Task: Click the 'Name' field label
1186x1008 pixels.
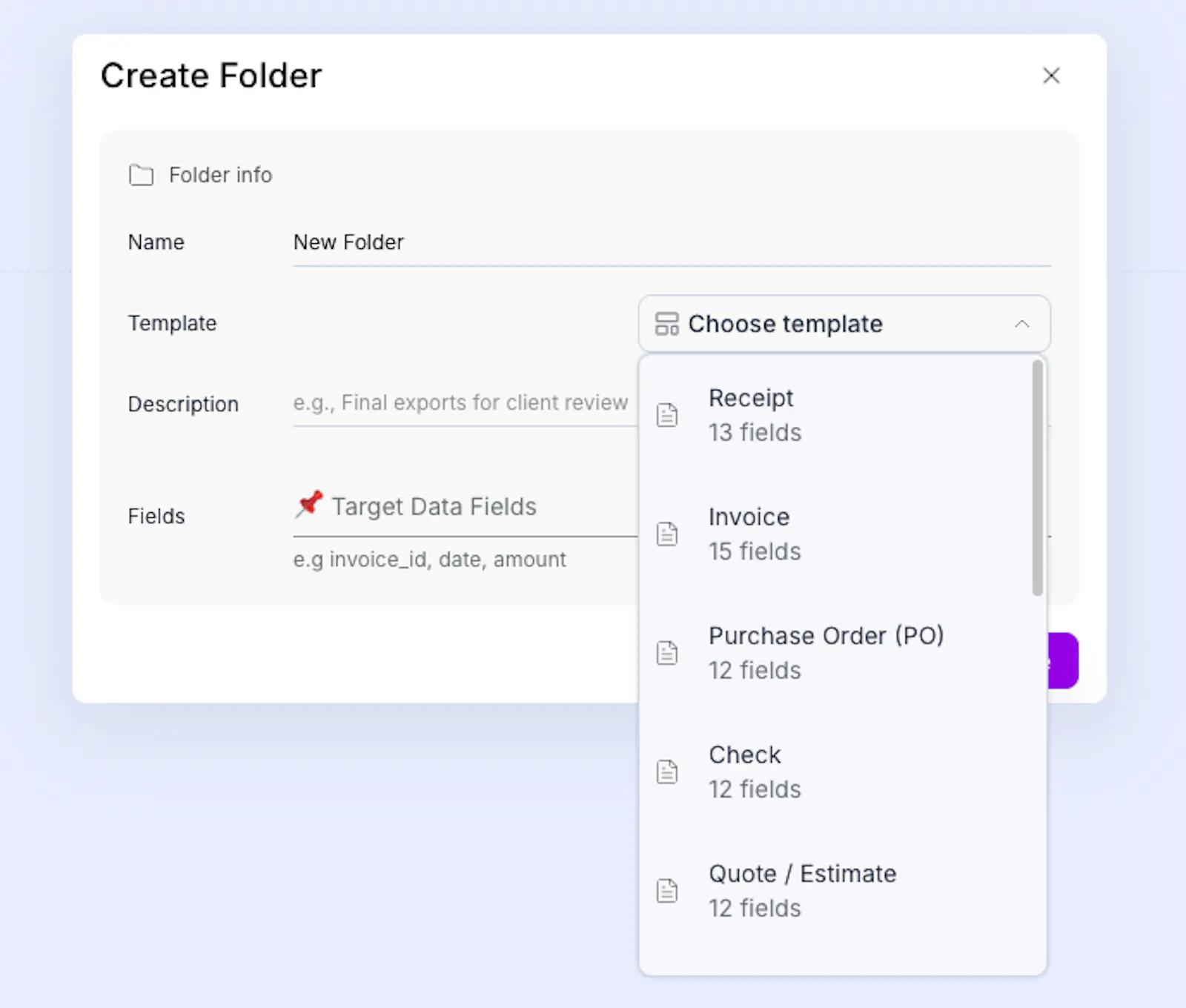Action: tap(156, 242)
